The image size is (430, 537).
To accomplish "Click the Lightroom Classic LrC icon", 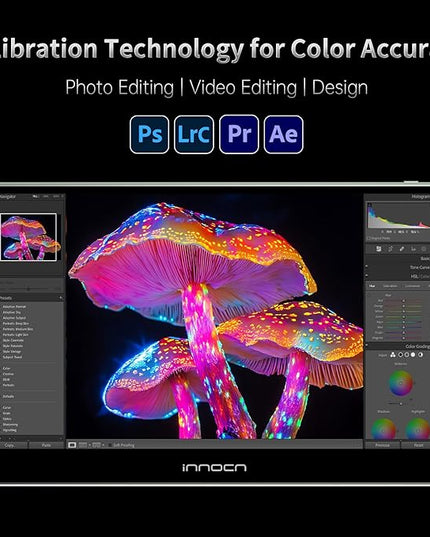I will [x=194, y=134].
